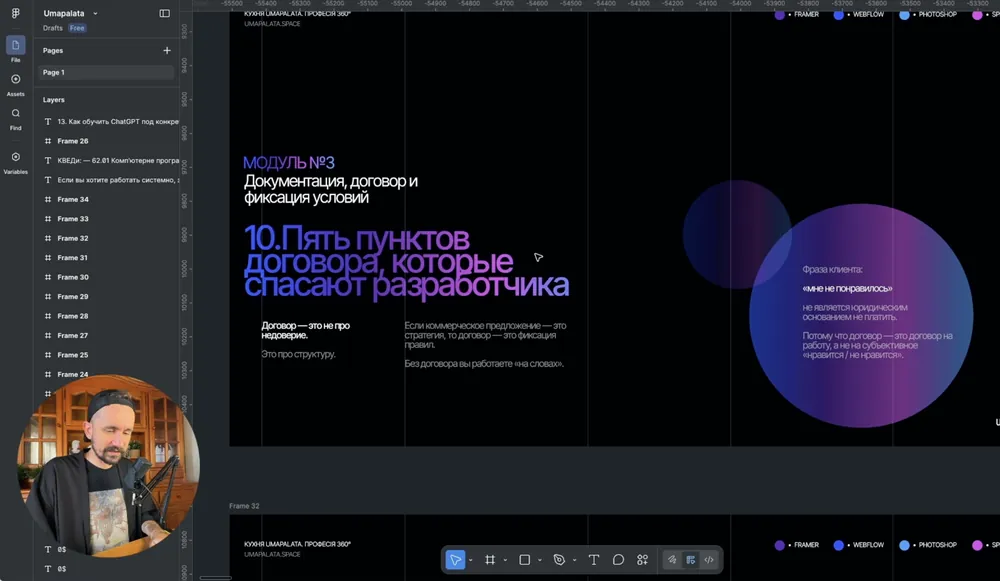
Task: Open the Umapalata file name dropdown
Action: 70,13
